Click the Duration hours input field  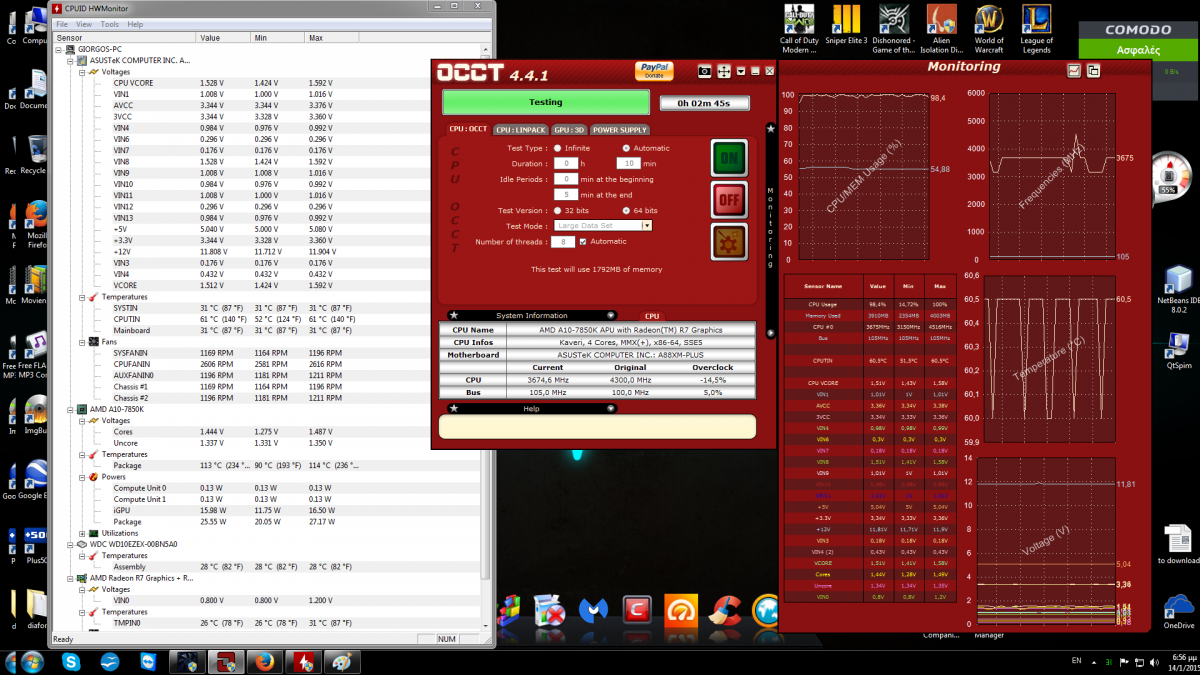click(566, 163)
